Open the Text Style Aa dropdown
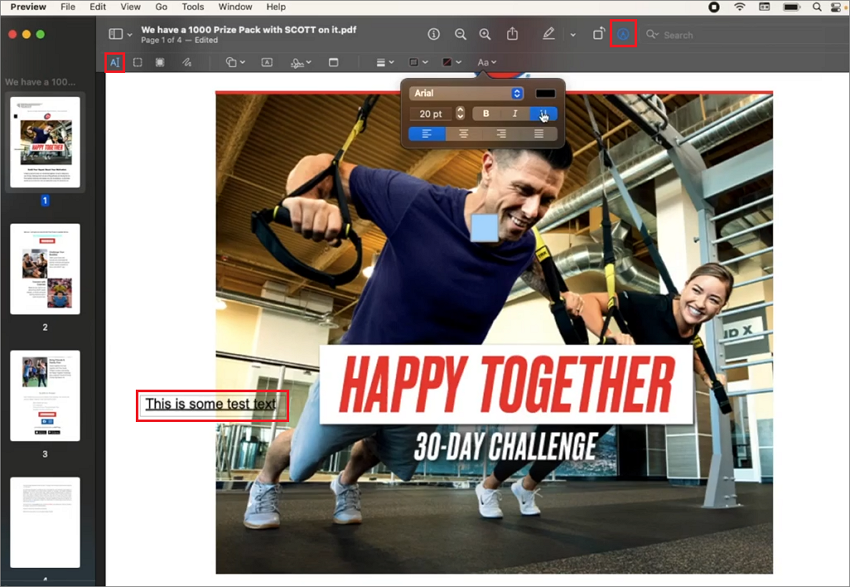This screenshot has height=587, width=850. (x=486, y=62)
